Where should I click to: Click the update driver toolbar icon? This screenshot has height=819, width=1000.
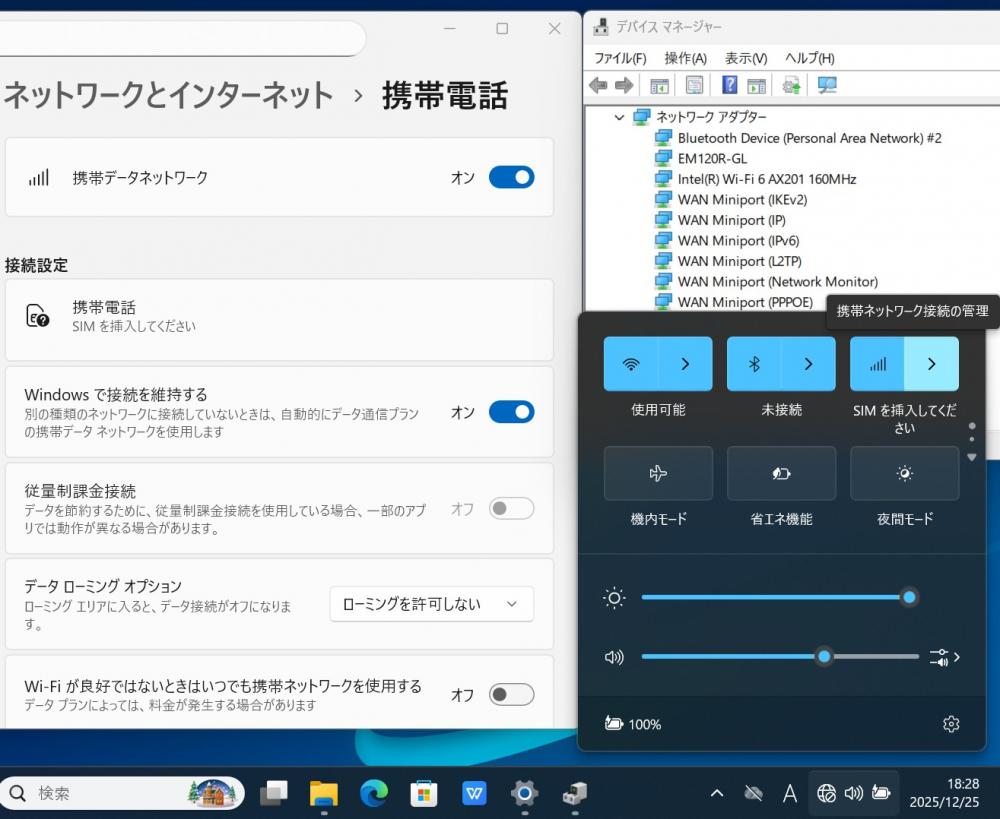coord(791,86)
